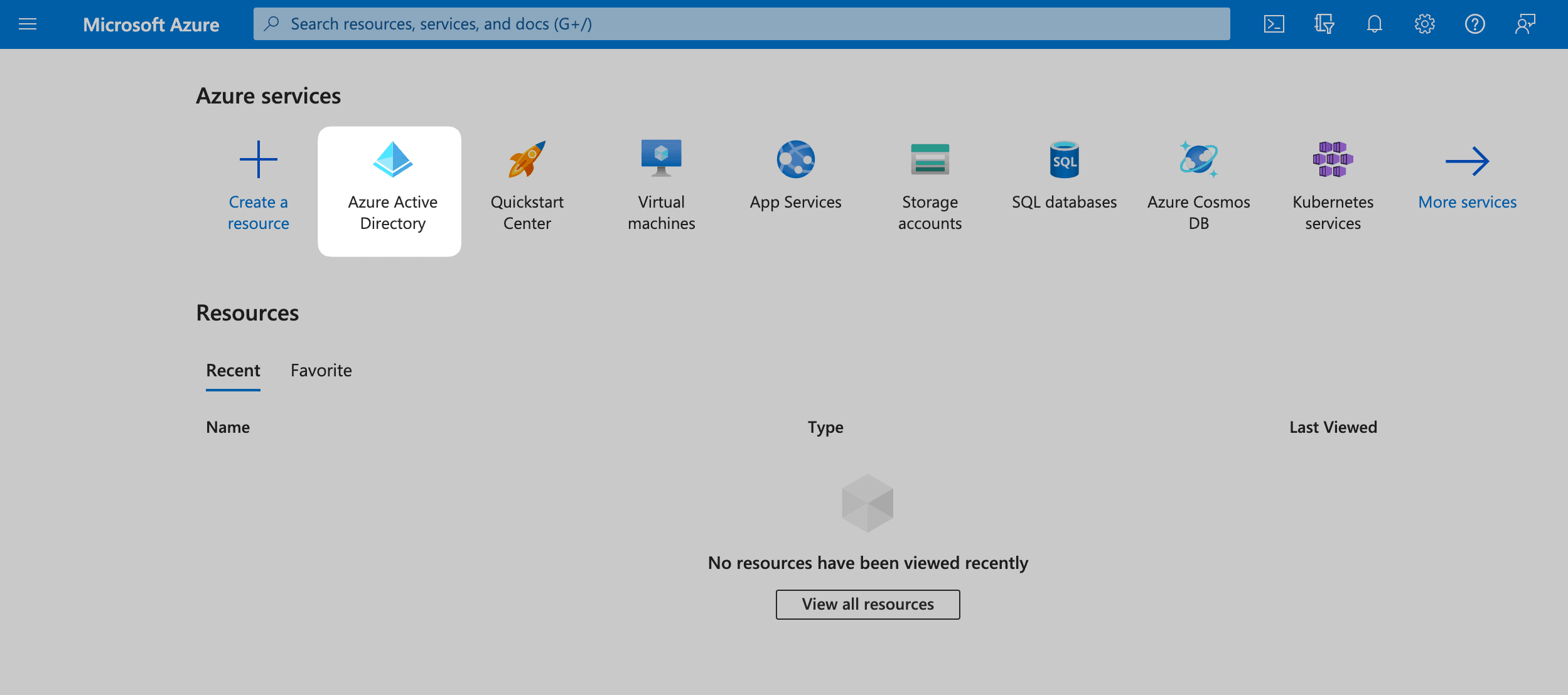Open portal settings gear
The width and height of the screenshot is (1568, 695).
pos(1424,24)
